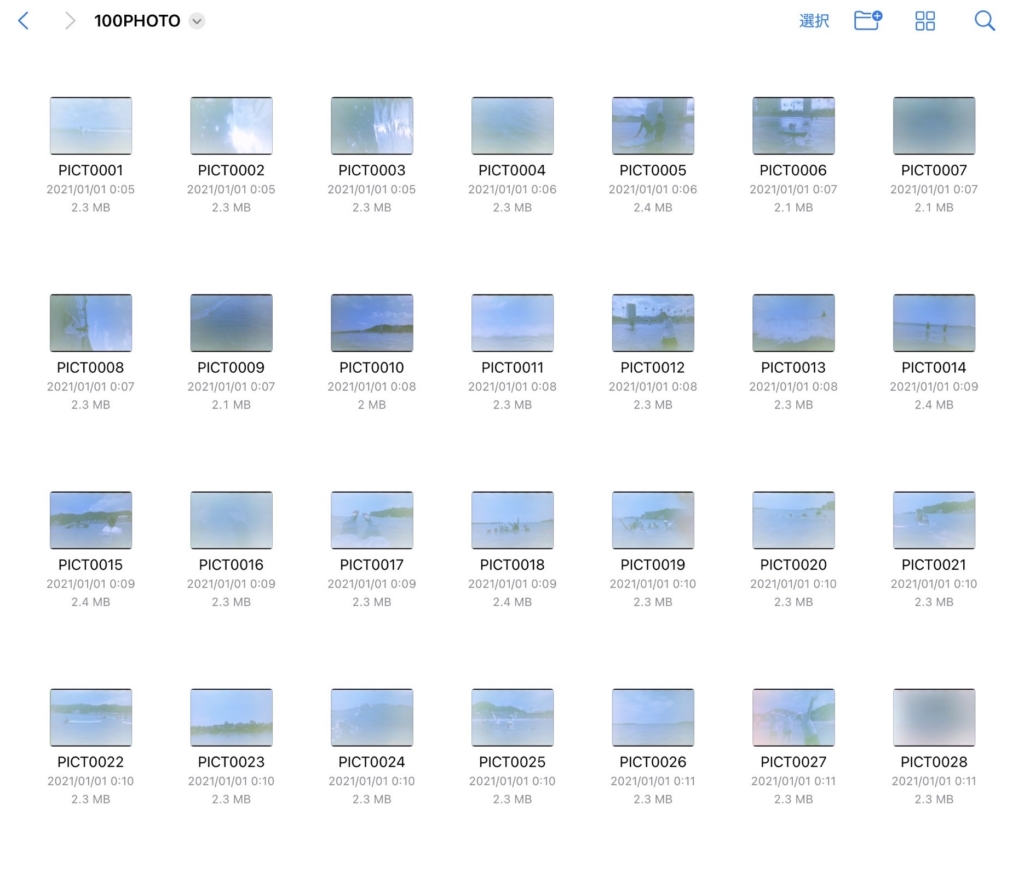Select the file name text PICT0012

653,368
